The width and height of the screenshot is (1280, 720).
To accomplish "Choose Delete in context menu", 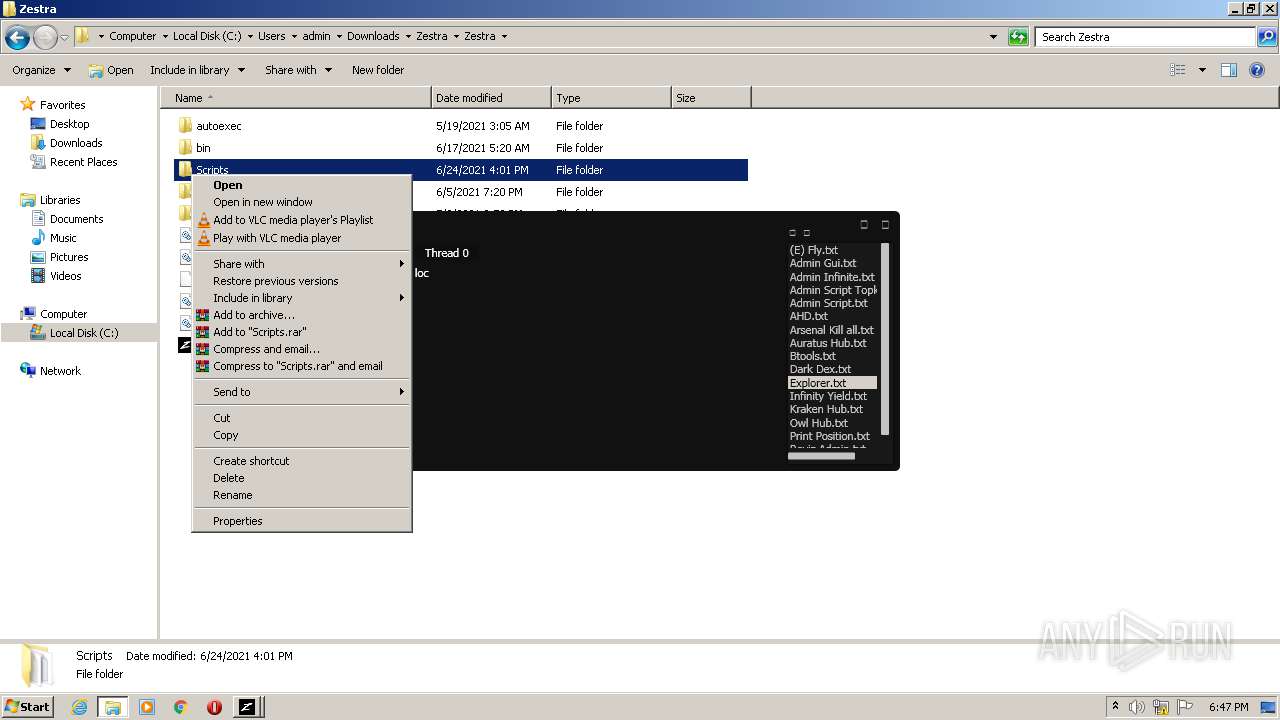I will 302,478.
